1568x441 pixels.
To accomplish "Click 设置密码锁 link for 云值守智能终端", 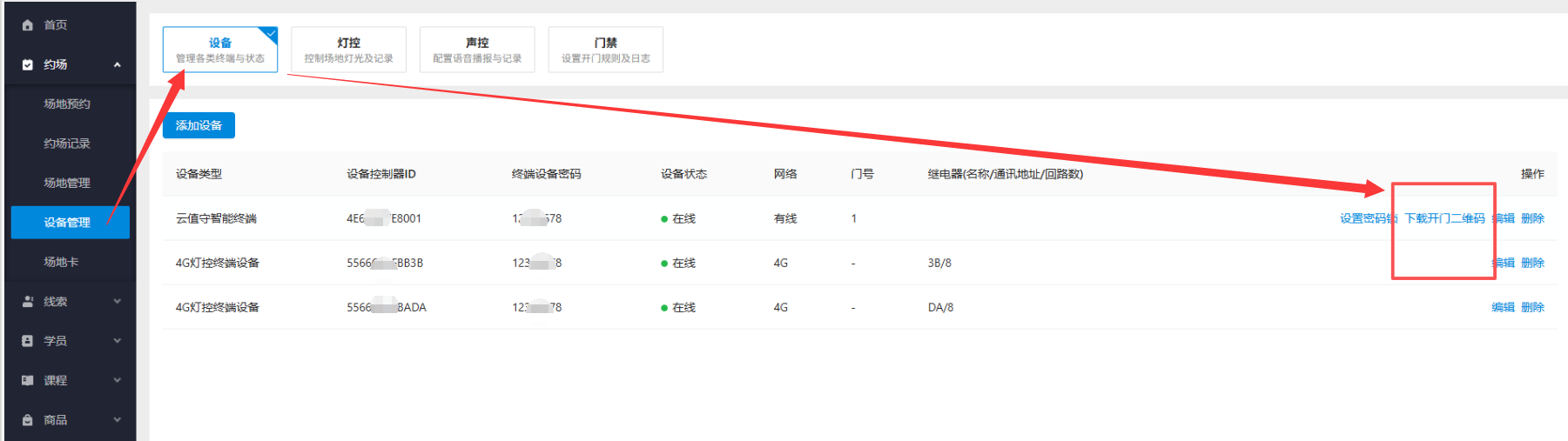I will point(1369,218).
